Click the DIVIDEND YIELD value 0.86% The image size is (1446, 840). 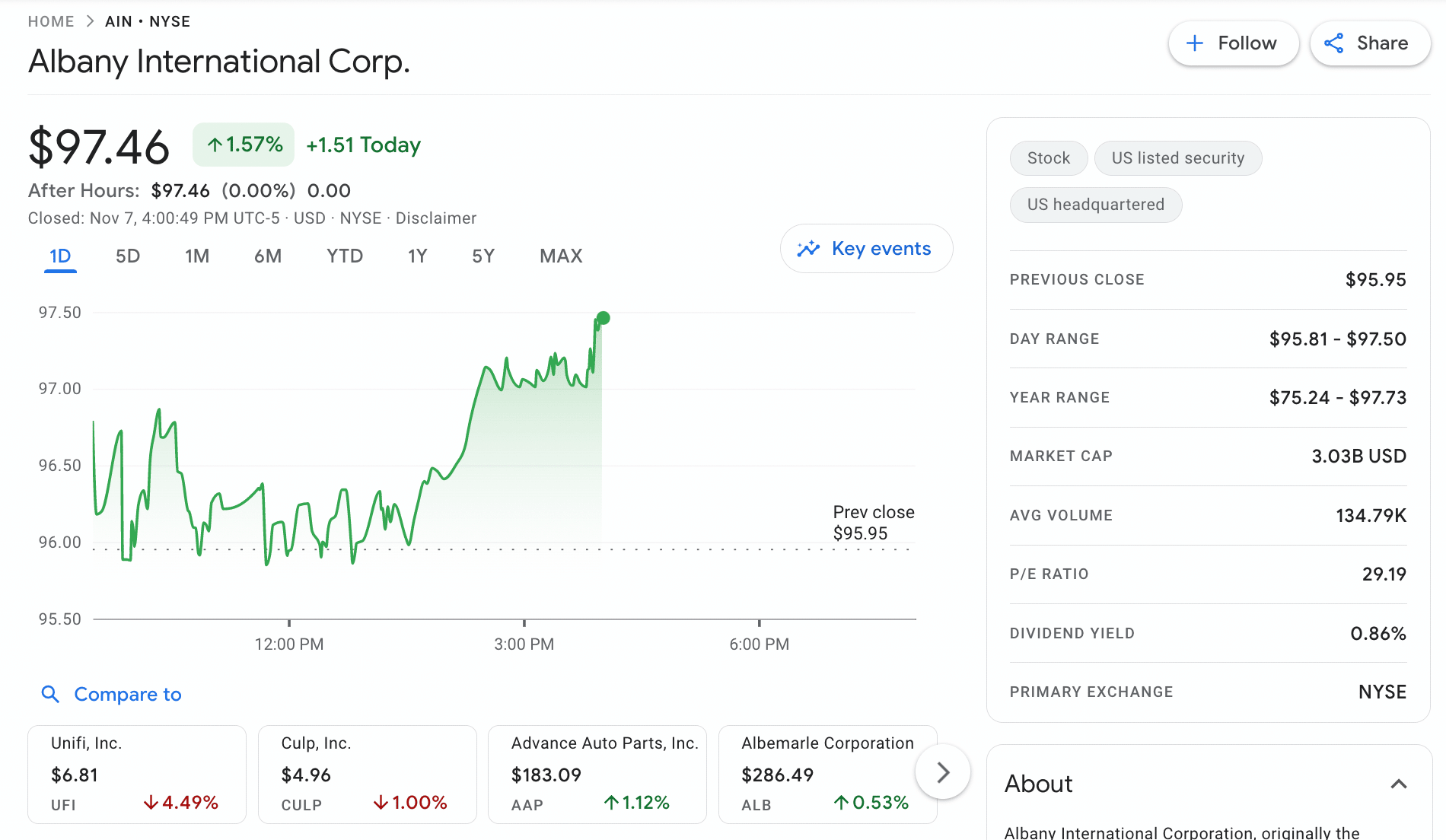click(1378, 633)
